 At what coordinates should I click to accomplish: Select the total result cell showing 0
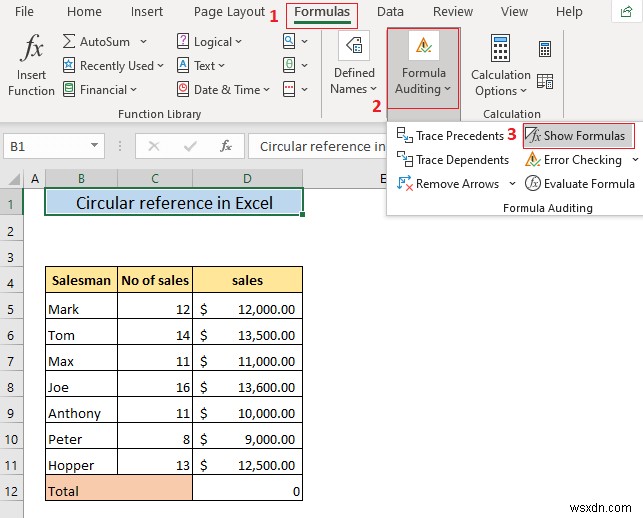point(247,488)
